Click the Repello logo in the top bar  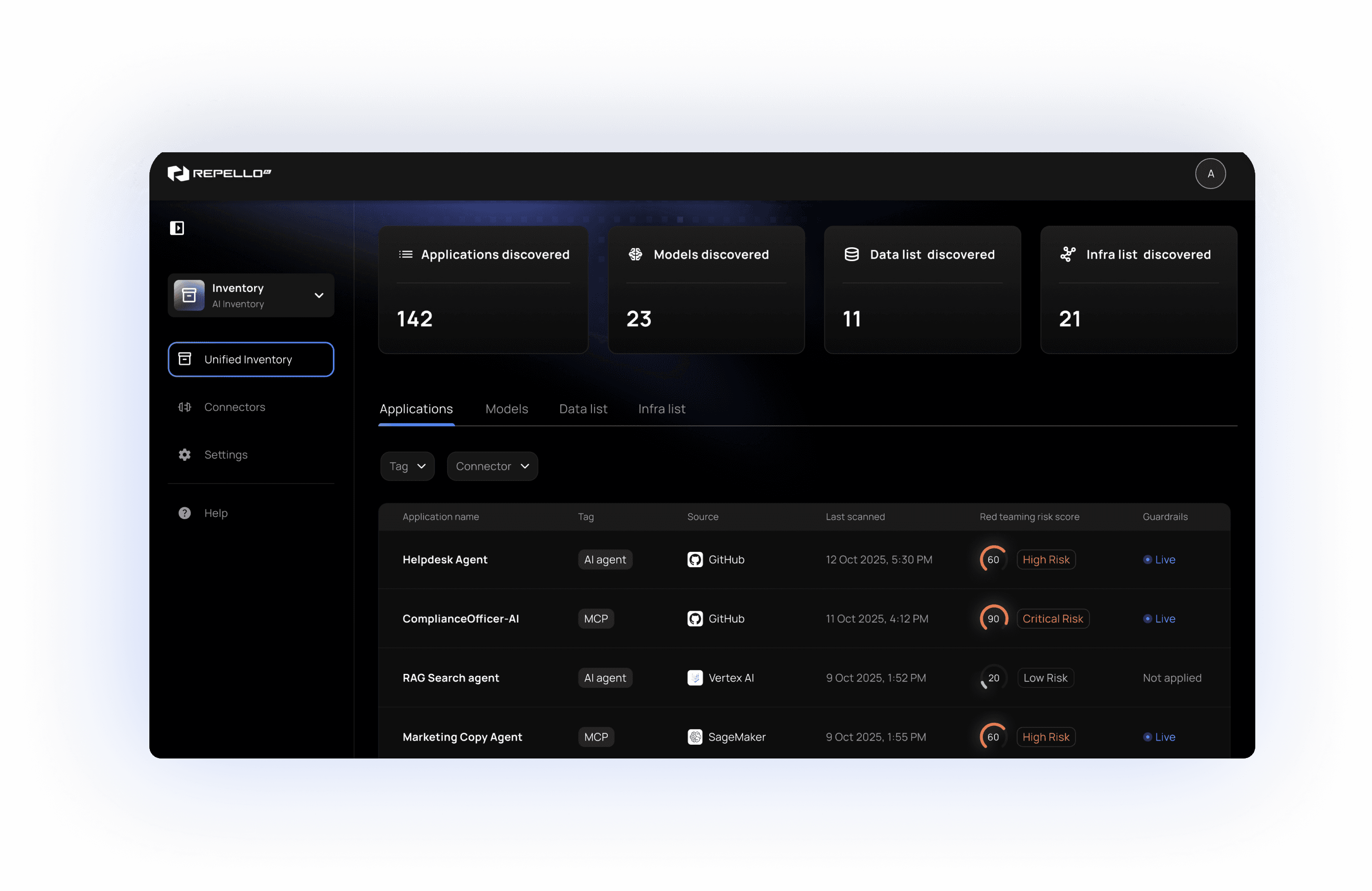[219, 174]
